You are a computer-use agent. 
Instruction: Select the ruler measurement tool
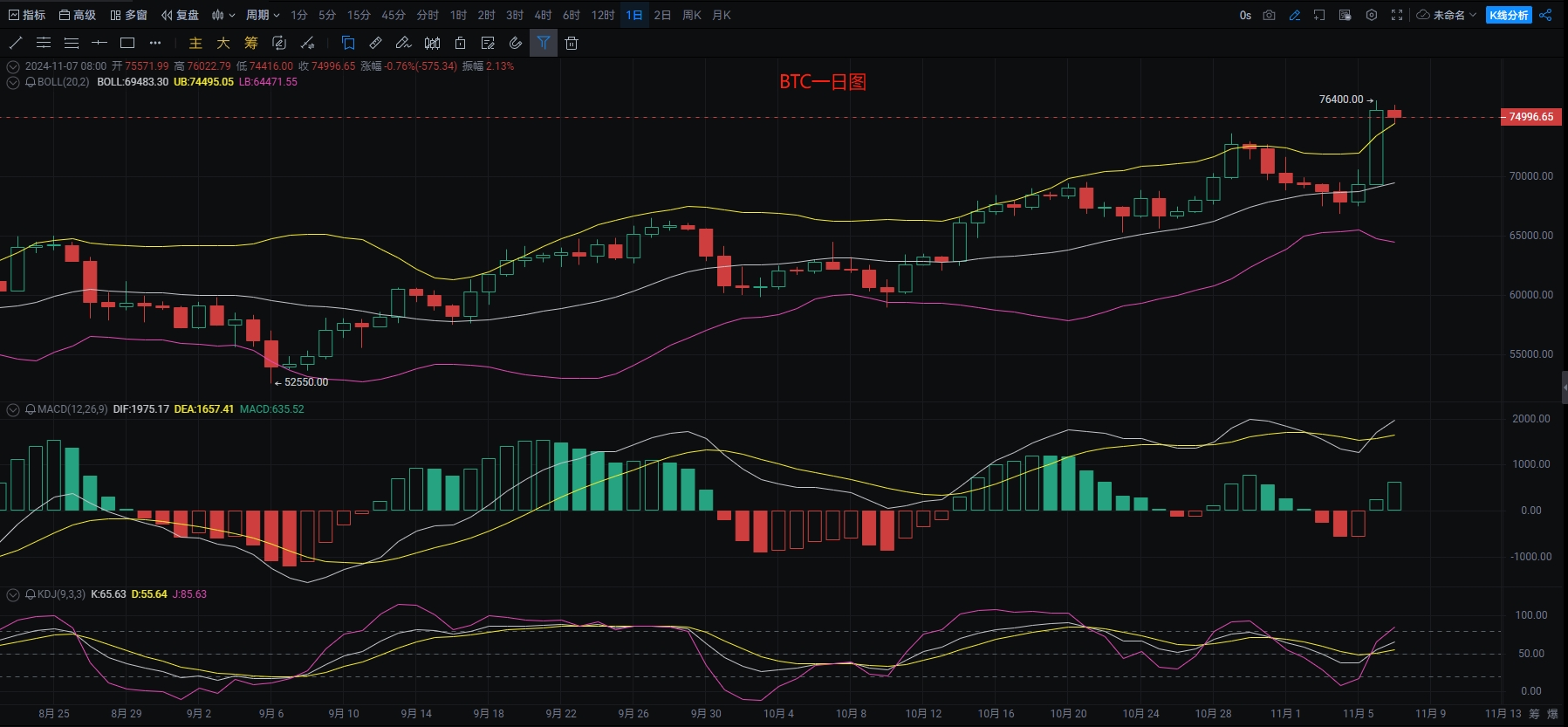(375, 43)
